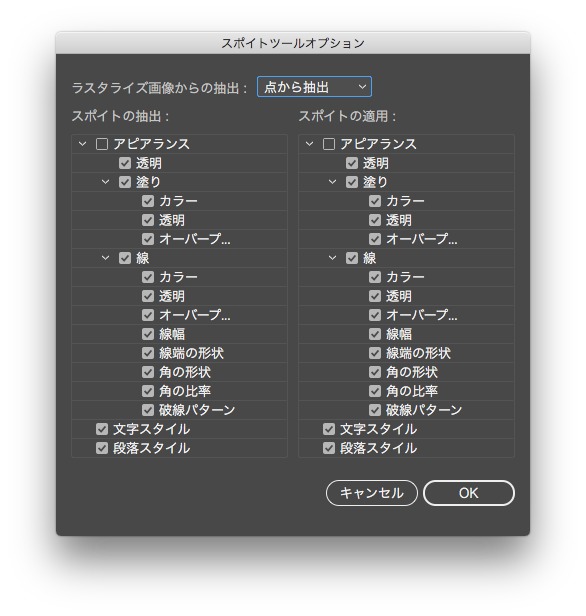The image size is (586, 616).
Task: Uncheck 線幅 in スポイトの適用
Action: 375,334
